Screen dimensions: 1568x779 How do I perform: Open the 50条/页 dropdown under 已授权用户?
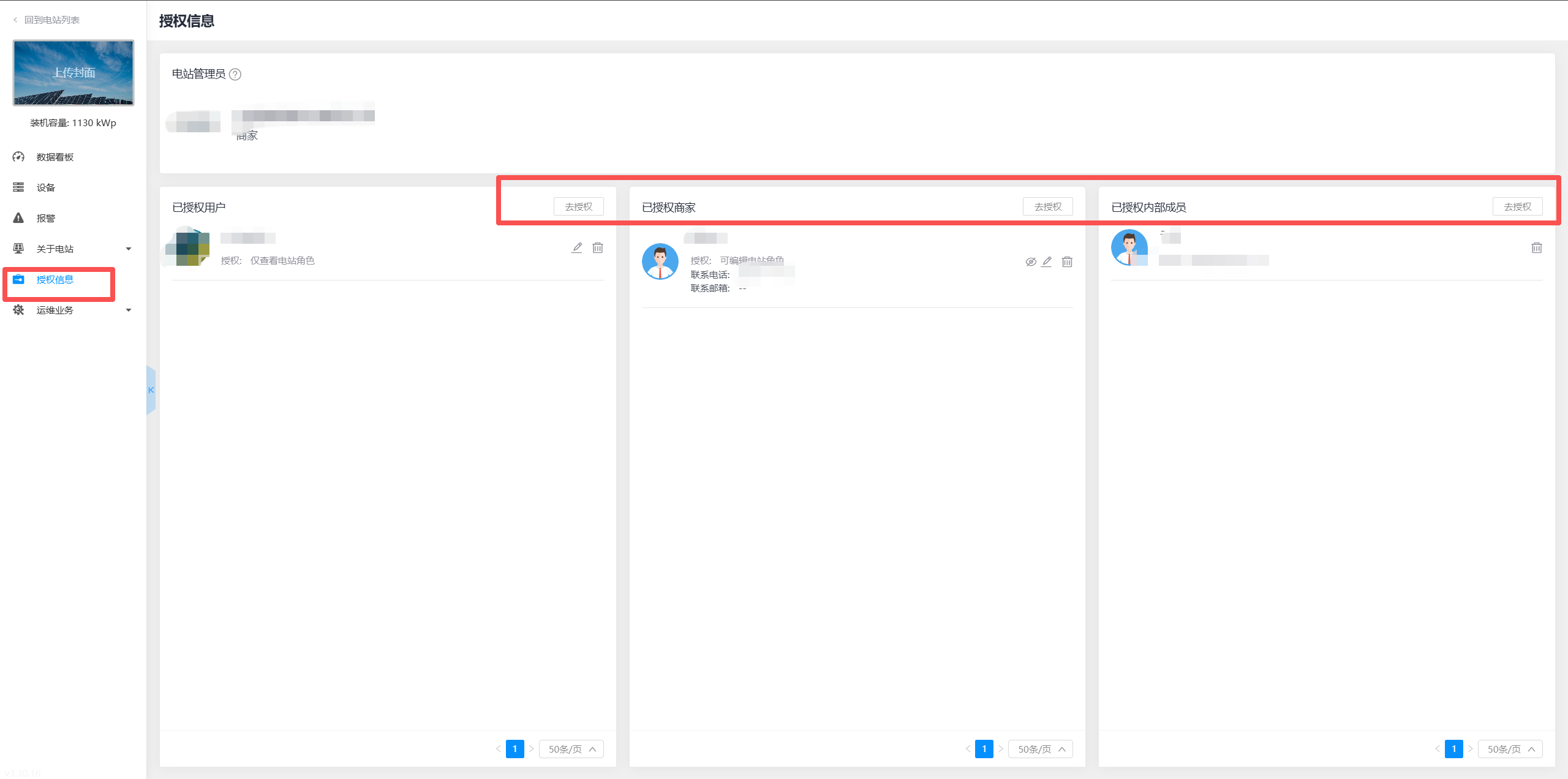(x=571, y=749)
